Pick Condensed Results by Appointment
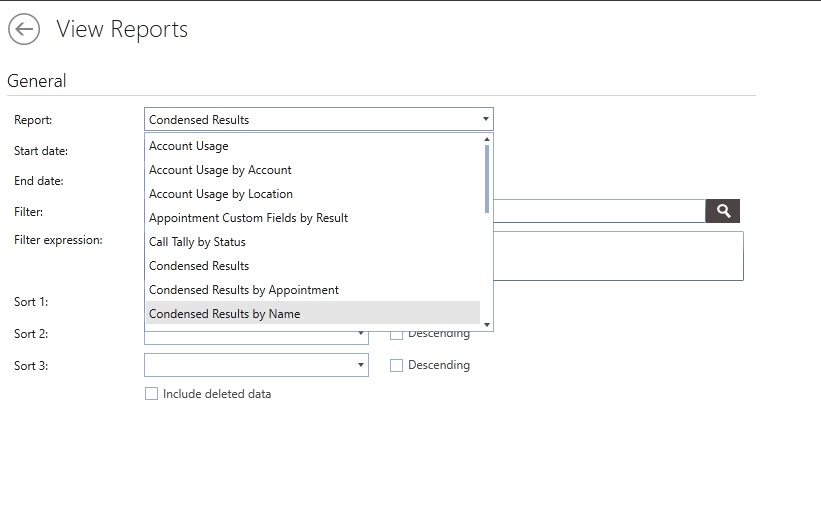The width and height of the screenshot is (821, 520). (313, 290)
